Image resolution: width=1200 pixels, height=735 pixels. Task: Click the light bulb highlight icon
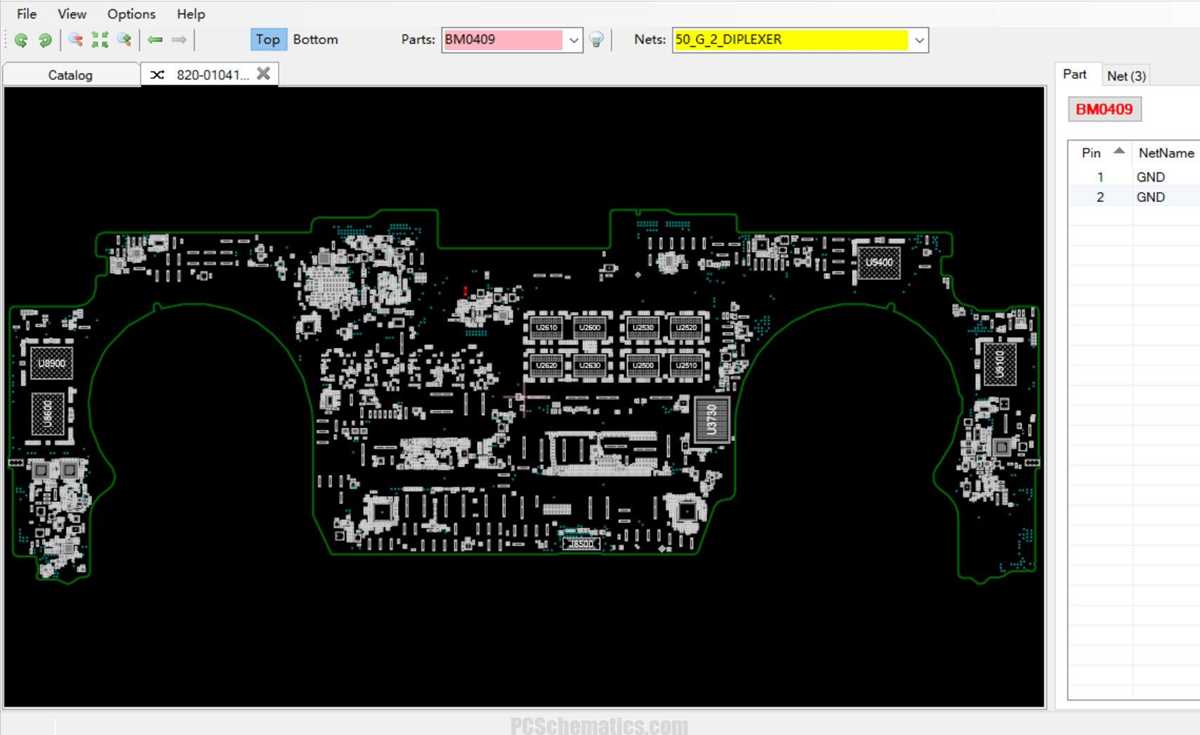(x=596, y=40)
